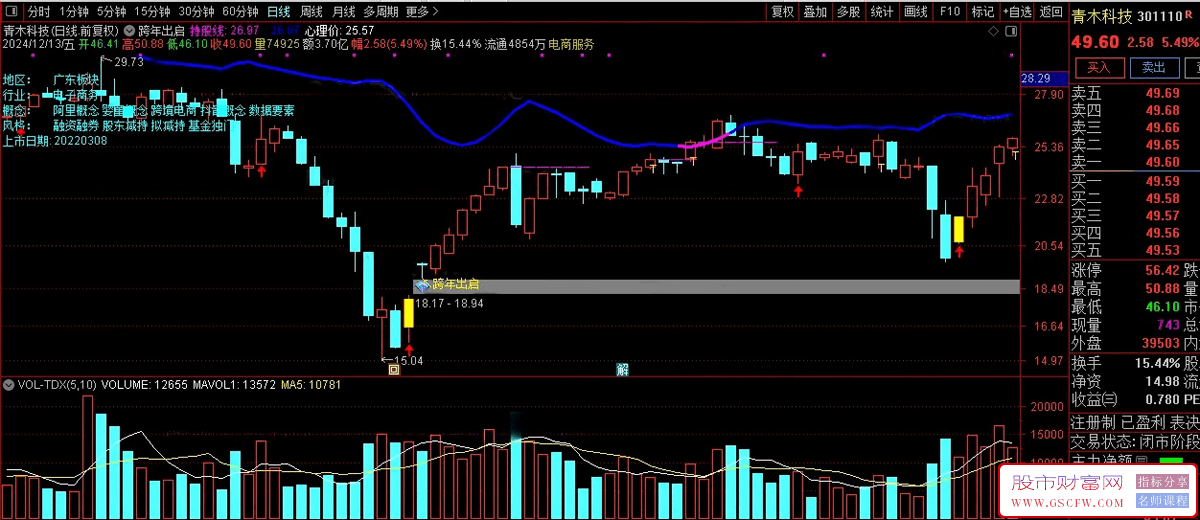Select the 1分钟 period tab
Viewport: 1200px width, 520px height.
[74, 12]
